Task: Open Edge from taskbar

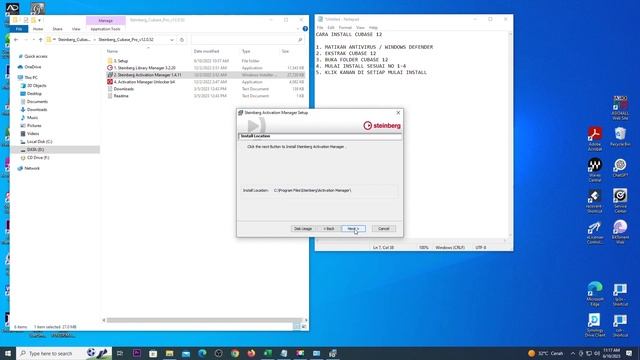Action: [202, 353]
